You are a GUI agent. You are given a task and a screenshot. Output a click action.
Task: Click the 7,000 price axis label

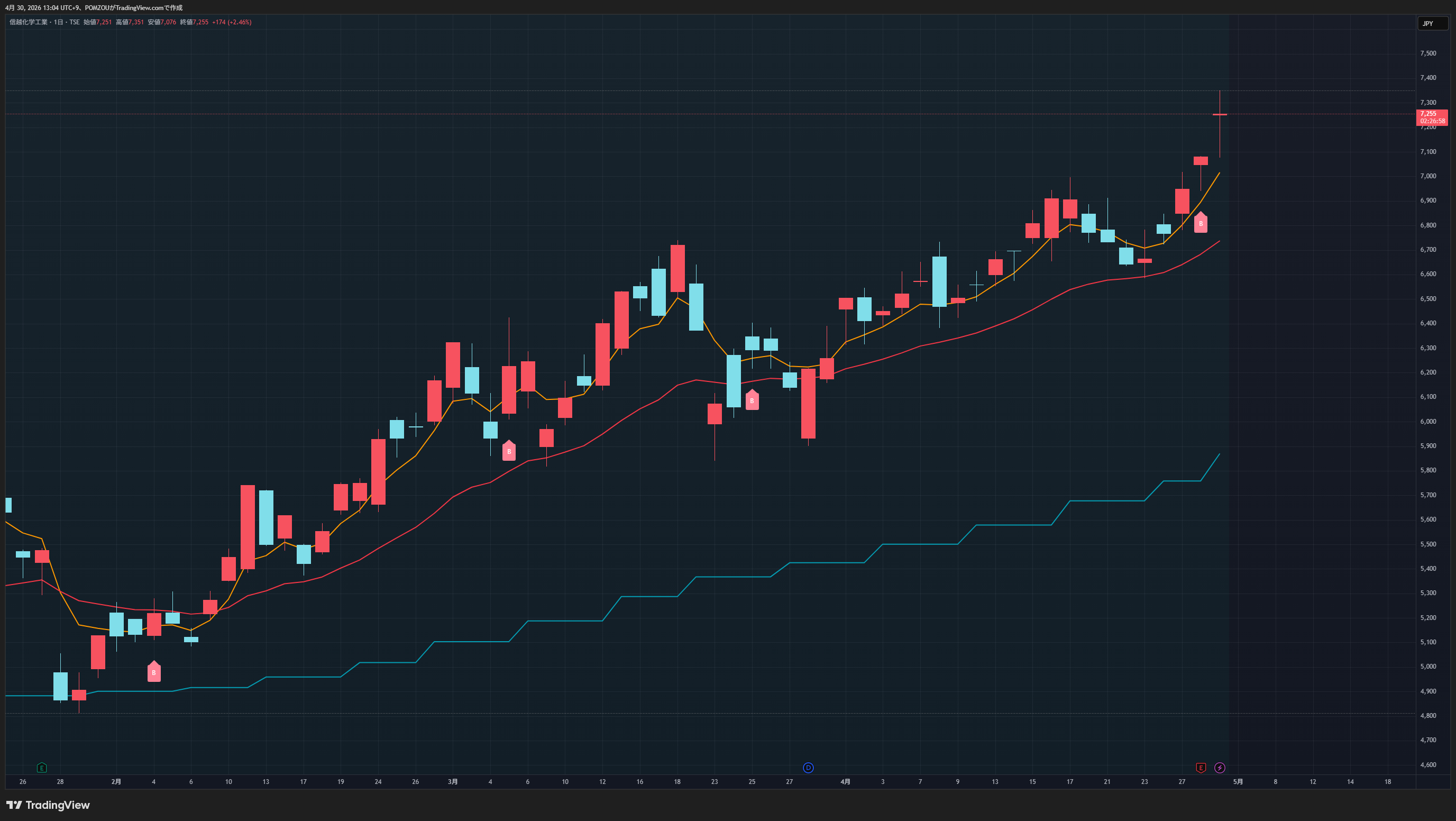[1428, 176]
